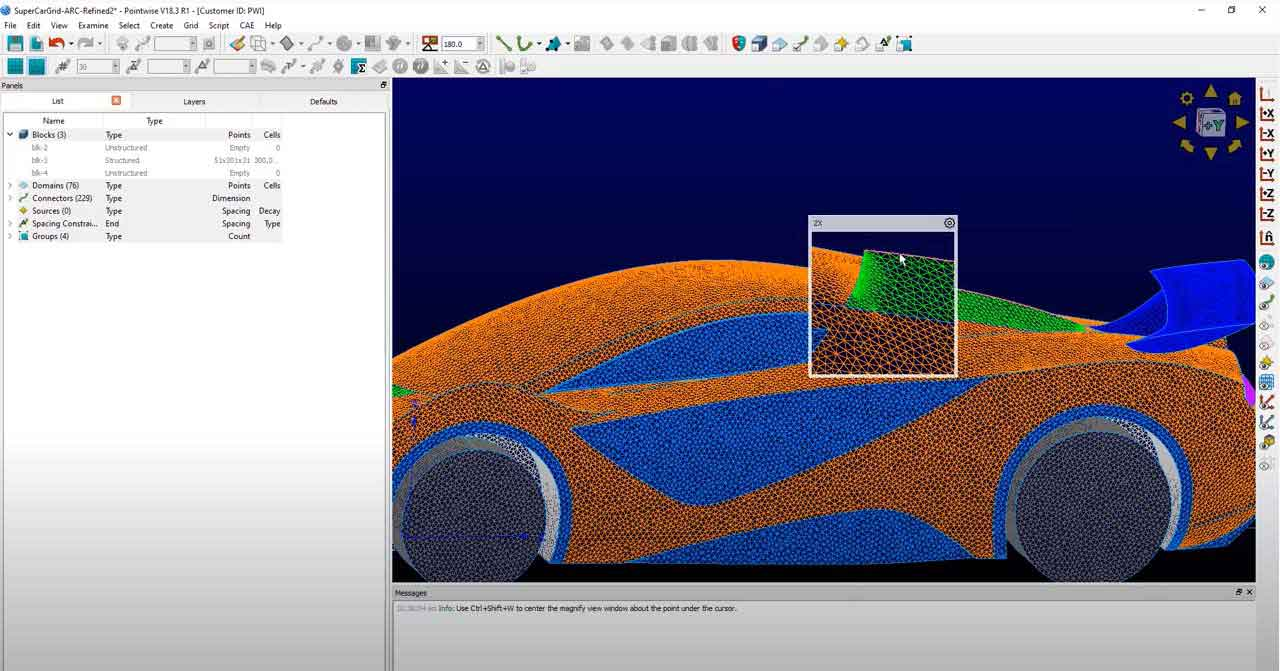This screenshot has width=1280, height=671.
Task: Click the orange close button on the List tab
Action: 116,101
